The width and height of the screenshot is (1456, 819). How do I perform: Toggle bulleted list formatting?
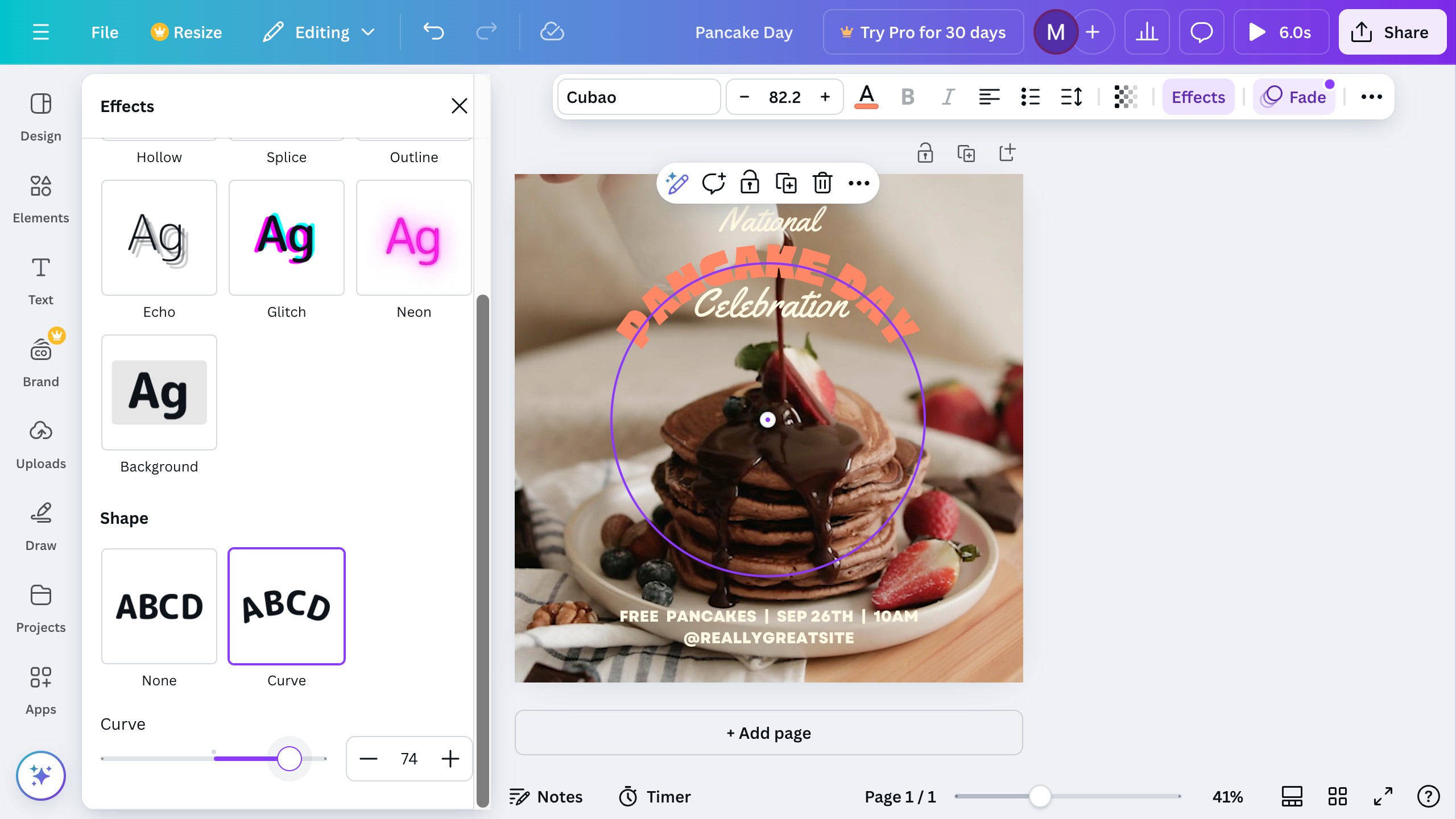[1031, 97]
